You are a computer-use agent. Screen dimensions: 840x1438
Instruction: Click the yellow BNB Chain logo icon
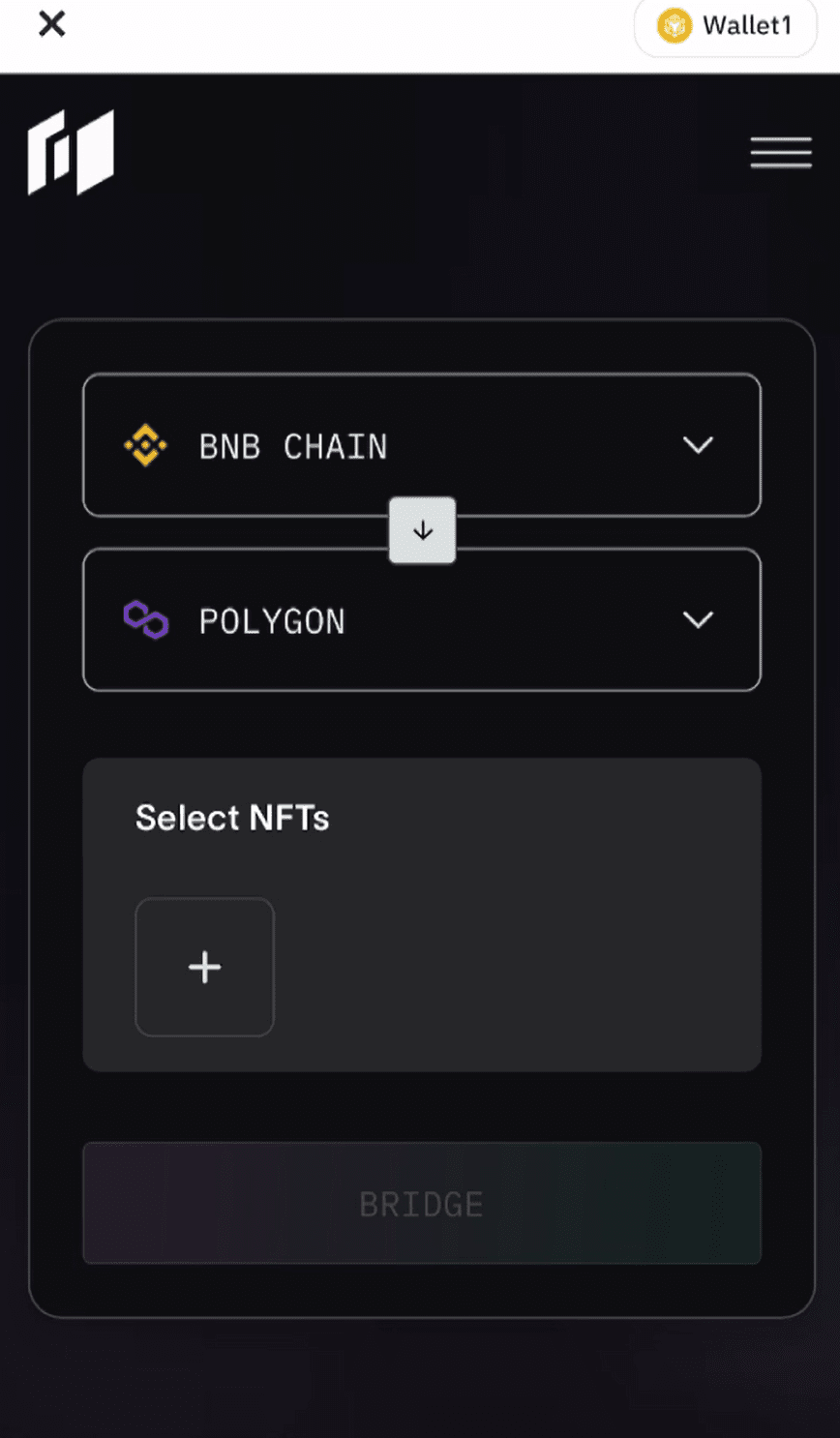tap(145, 446)
